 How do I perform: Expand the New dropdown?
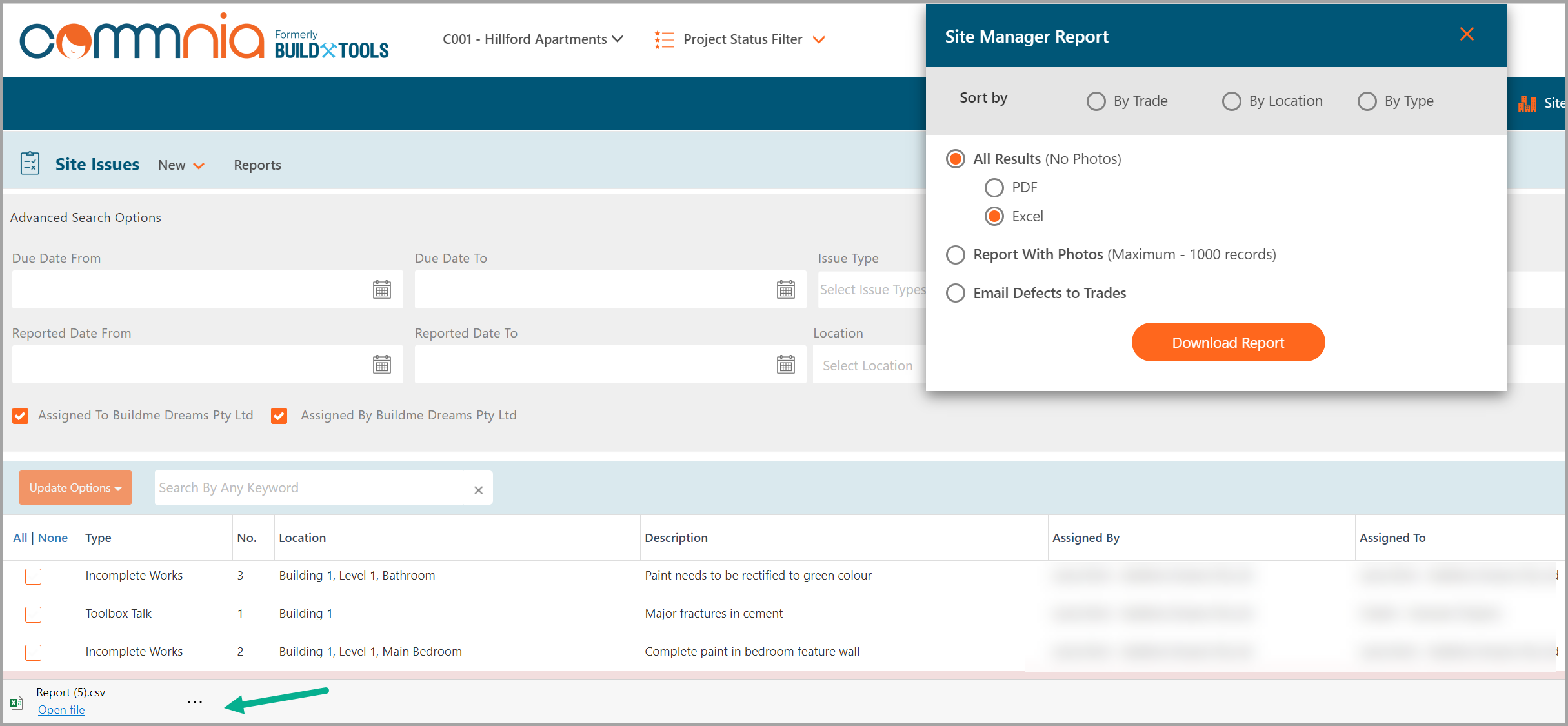click(x=180, y=165)
